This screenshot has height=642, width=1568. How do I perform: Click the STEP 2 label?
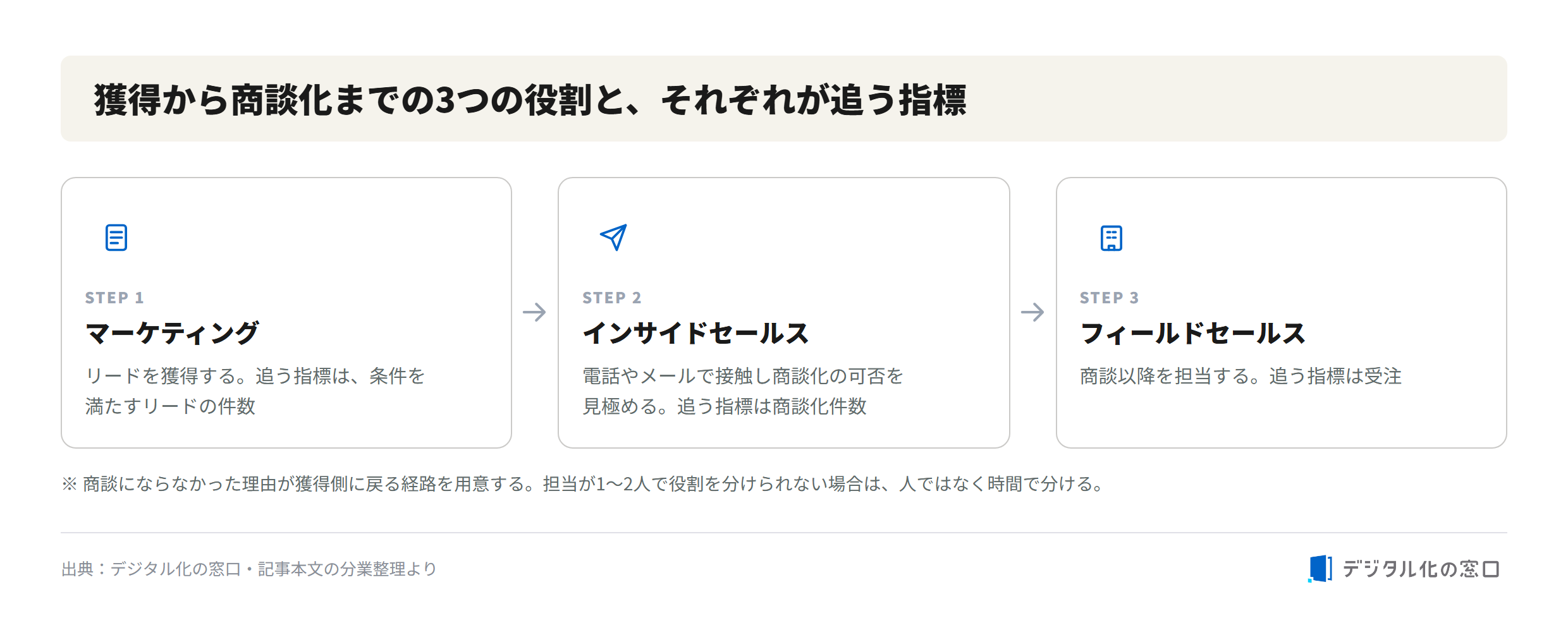coord(612,298)
